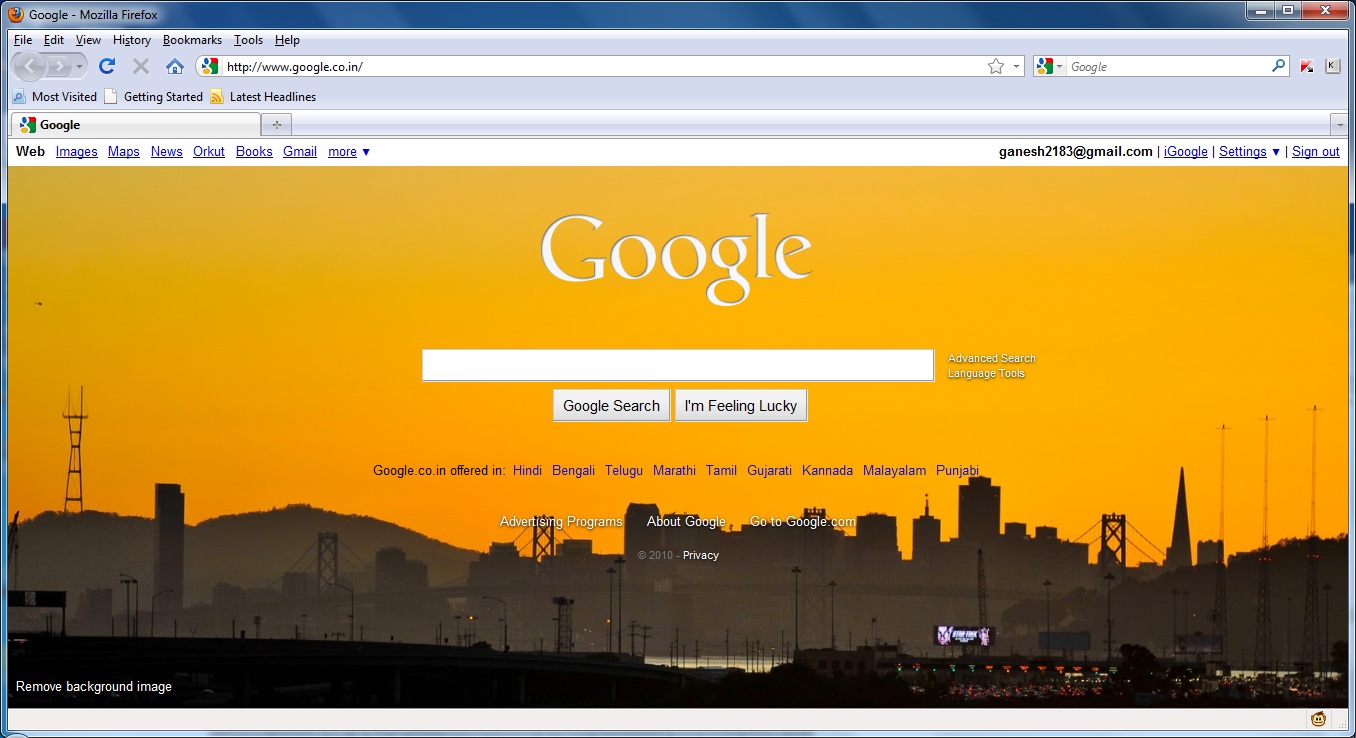This screenshot has width=1356, height=738.
Task: Follow the Go to Google.com link
Action: coord(803,521)
